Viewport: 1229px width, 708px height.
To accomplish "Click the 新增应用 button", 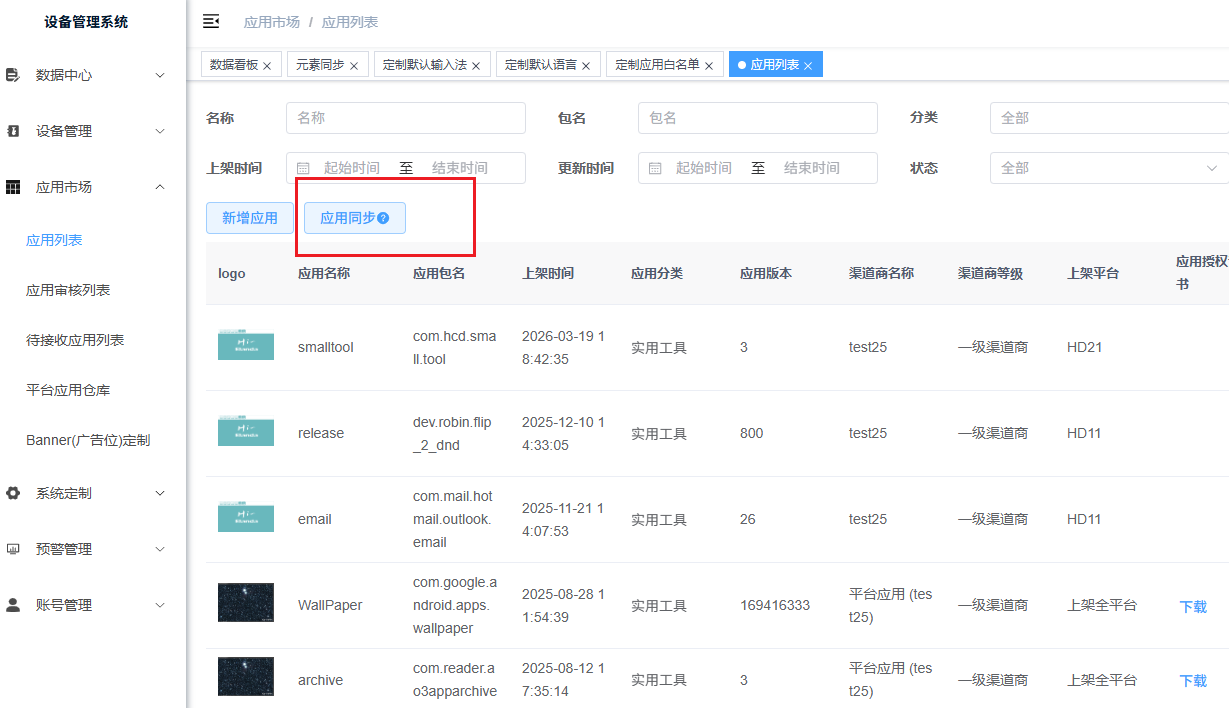I will (250, 218).
